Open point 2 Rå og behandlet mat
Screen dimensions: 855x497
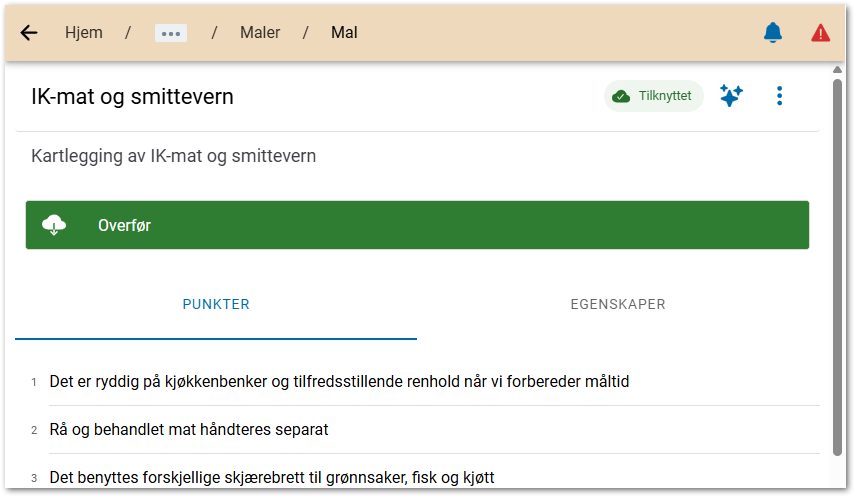pos(189,430)
